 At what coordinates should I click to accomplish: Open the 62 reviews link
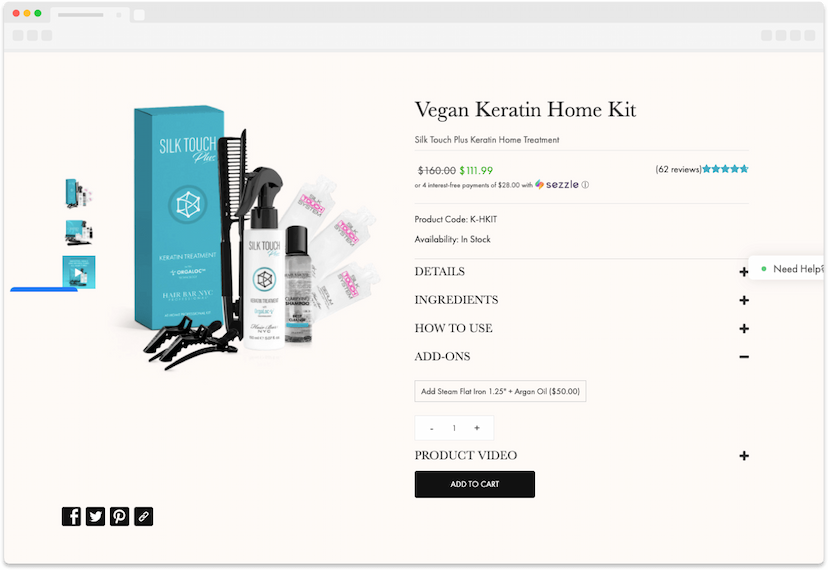click(678, 169)
